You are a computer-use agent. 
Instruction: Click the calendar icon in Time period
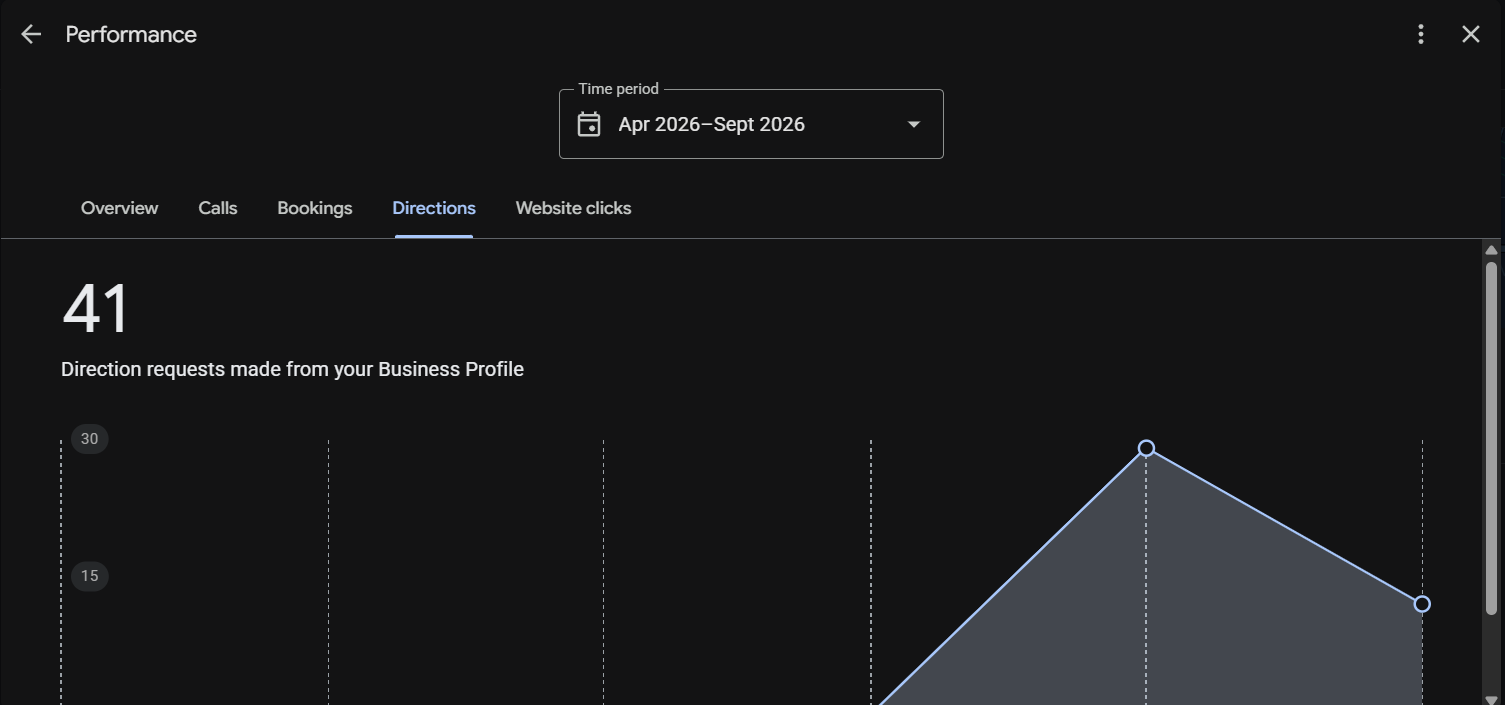(x=589, y=124)
